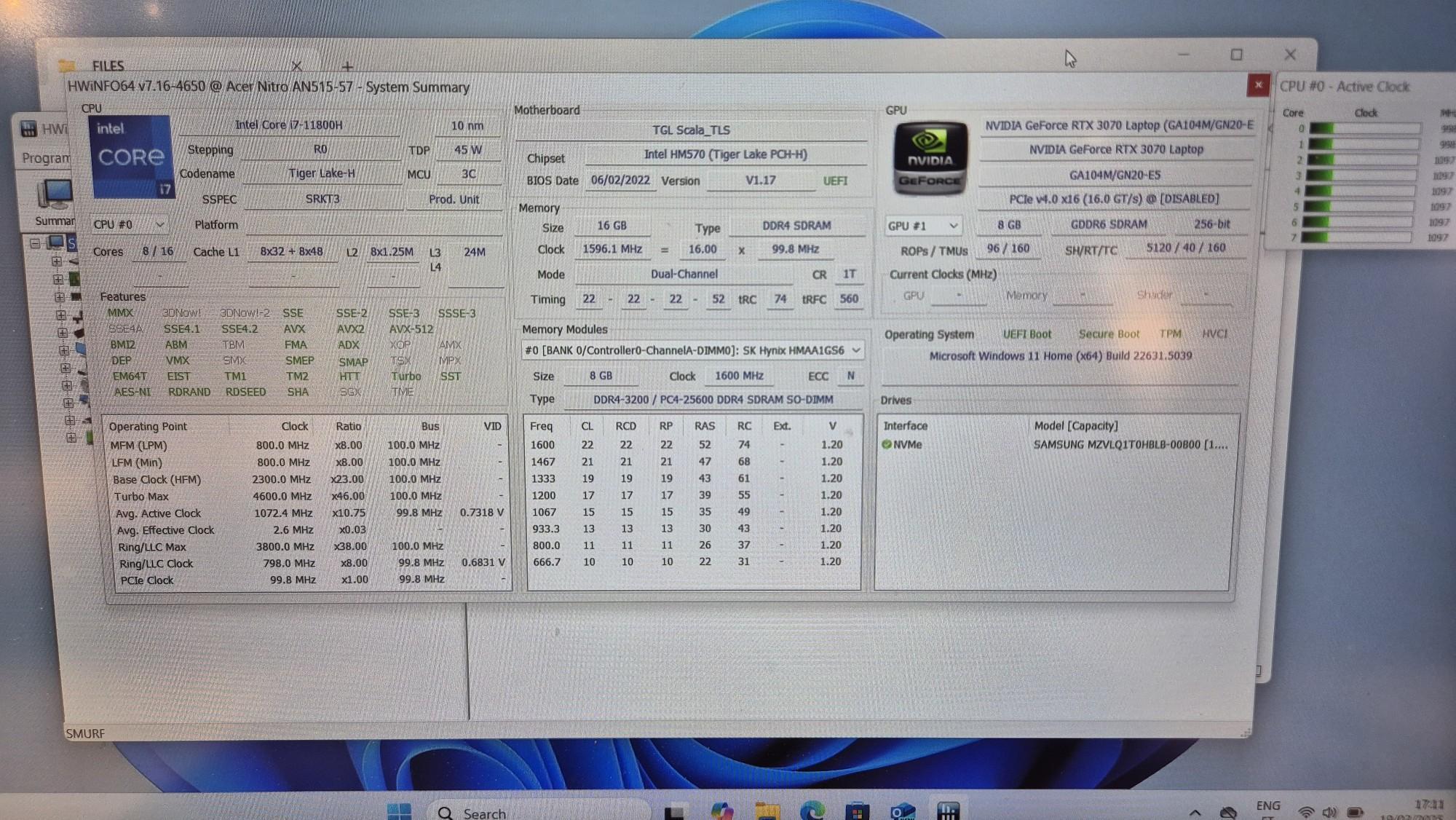Screen dimensions: 1456x820
Task: Click the root computer icon in HWiNFO tree
Action: click(x=57, y=243)
